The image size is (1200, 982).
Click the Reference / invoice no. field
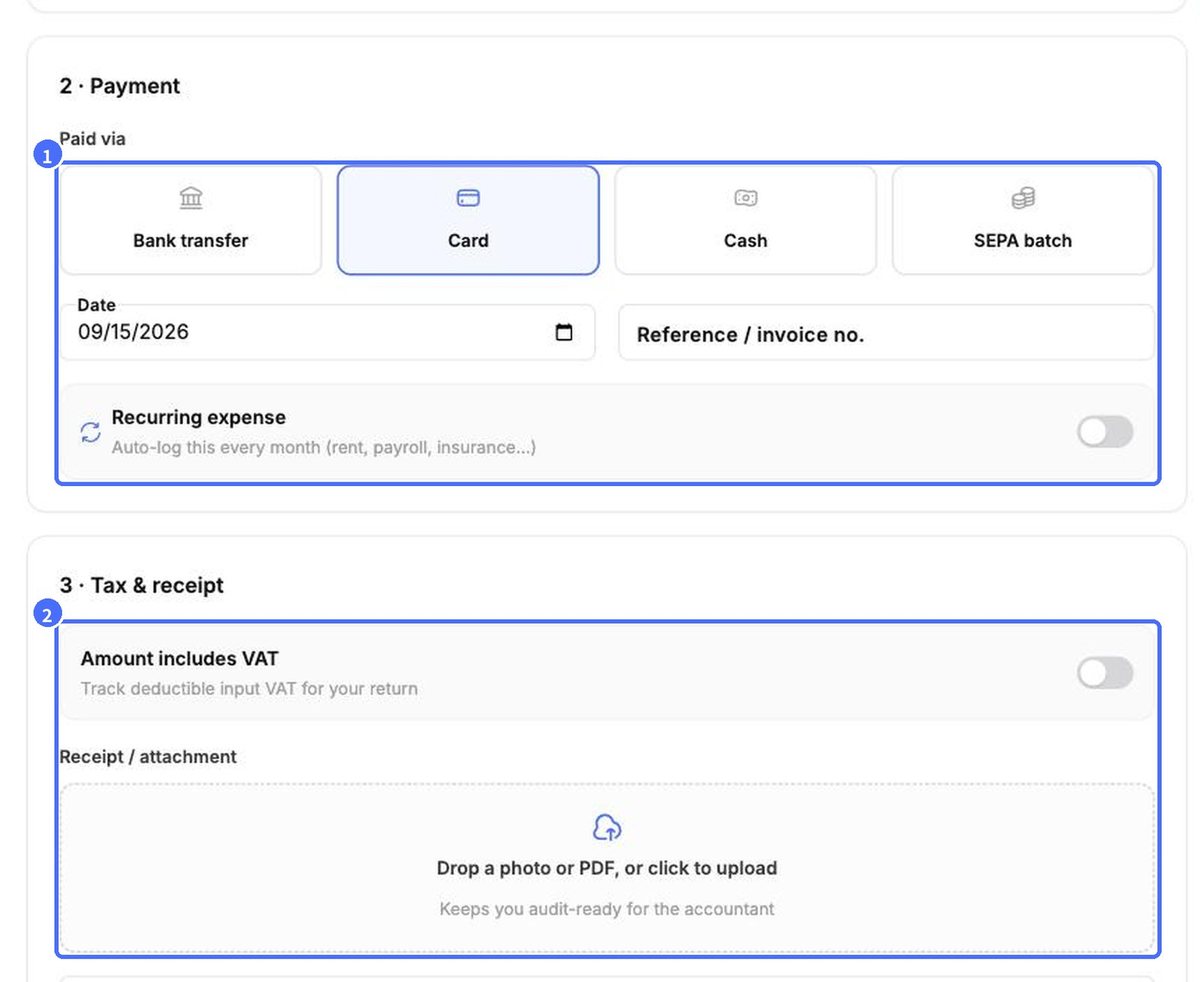(886, 333)
